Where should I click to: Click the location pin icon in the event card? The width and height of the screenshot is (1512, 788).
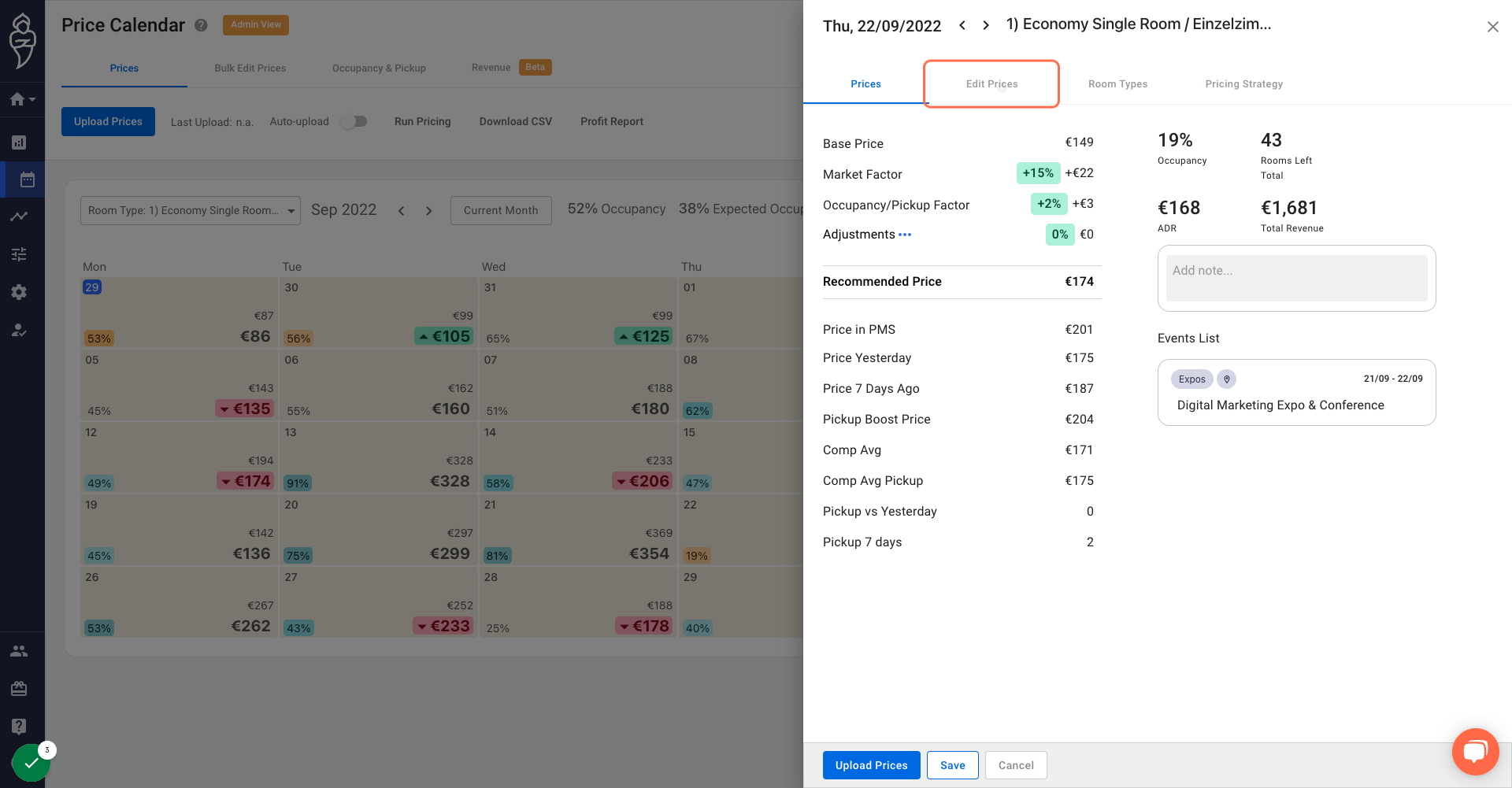[1226, 379]
